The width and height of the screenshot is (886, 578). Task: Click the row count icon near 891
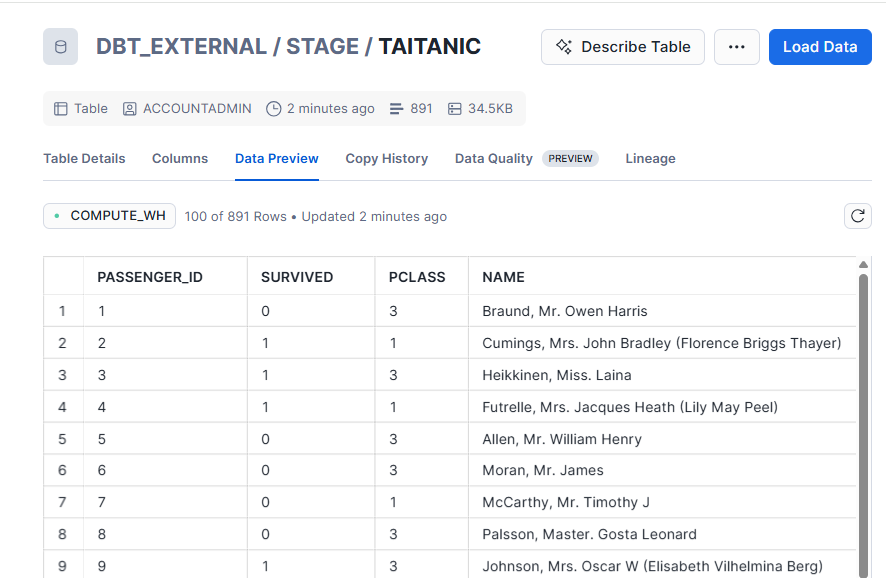(397, 108)
